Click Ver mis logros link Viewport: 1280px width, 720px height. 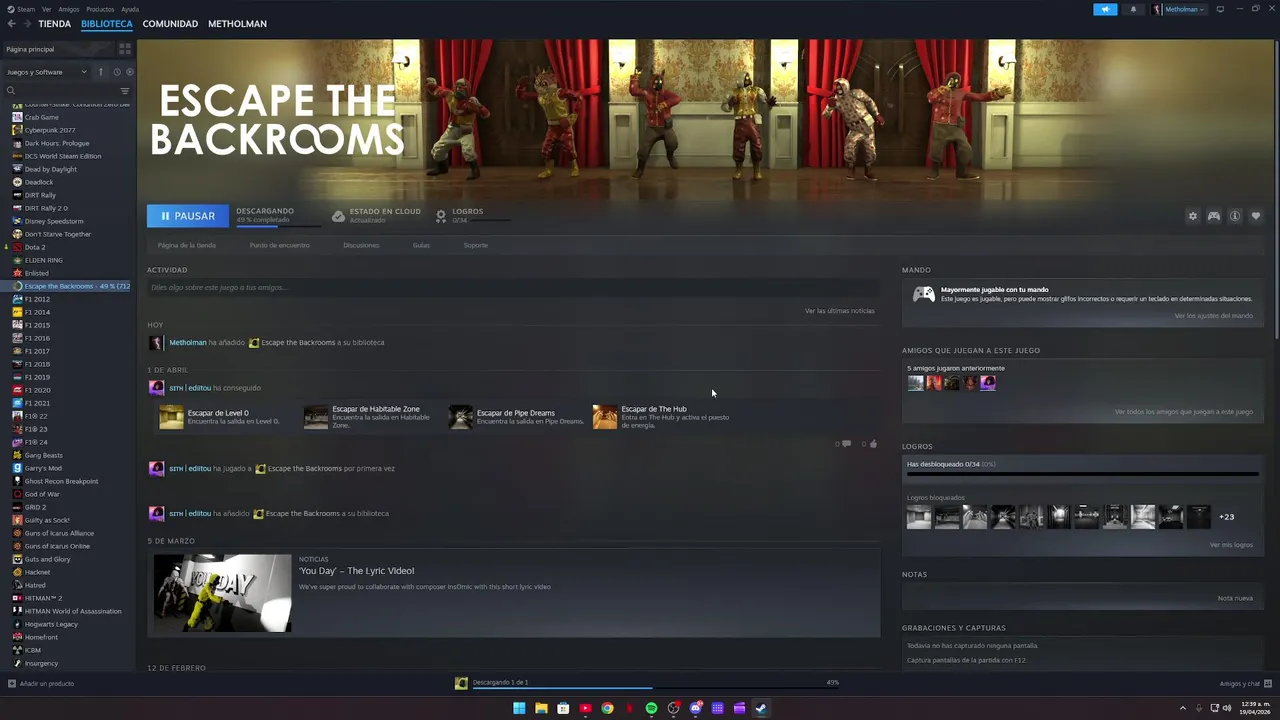(1231, 545)
